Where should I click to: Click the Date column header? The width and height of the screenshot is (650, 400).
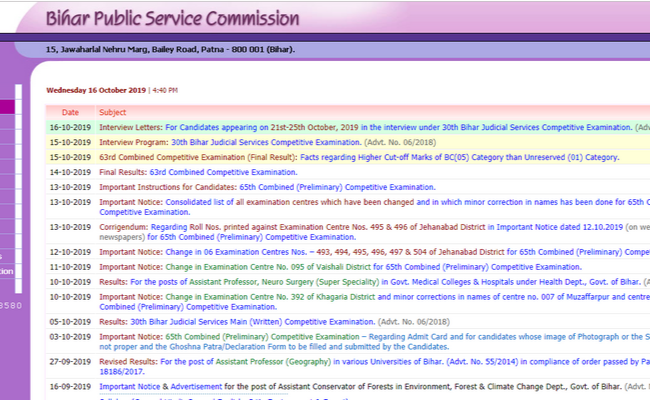pos(70,113)
